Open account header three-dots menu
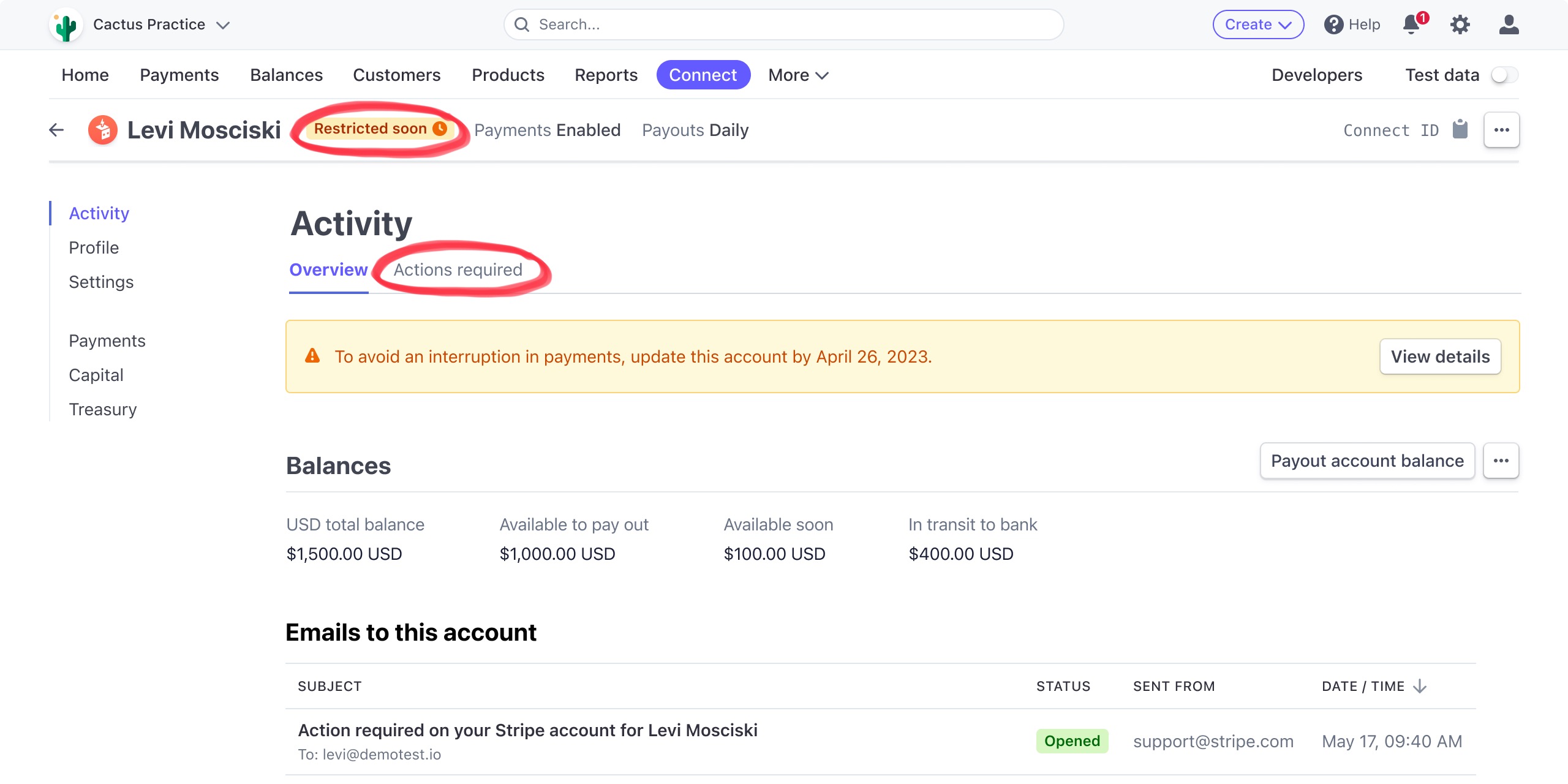 [x=1501, y=130]
